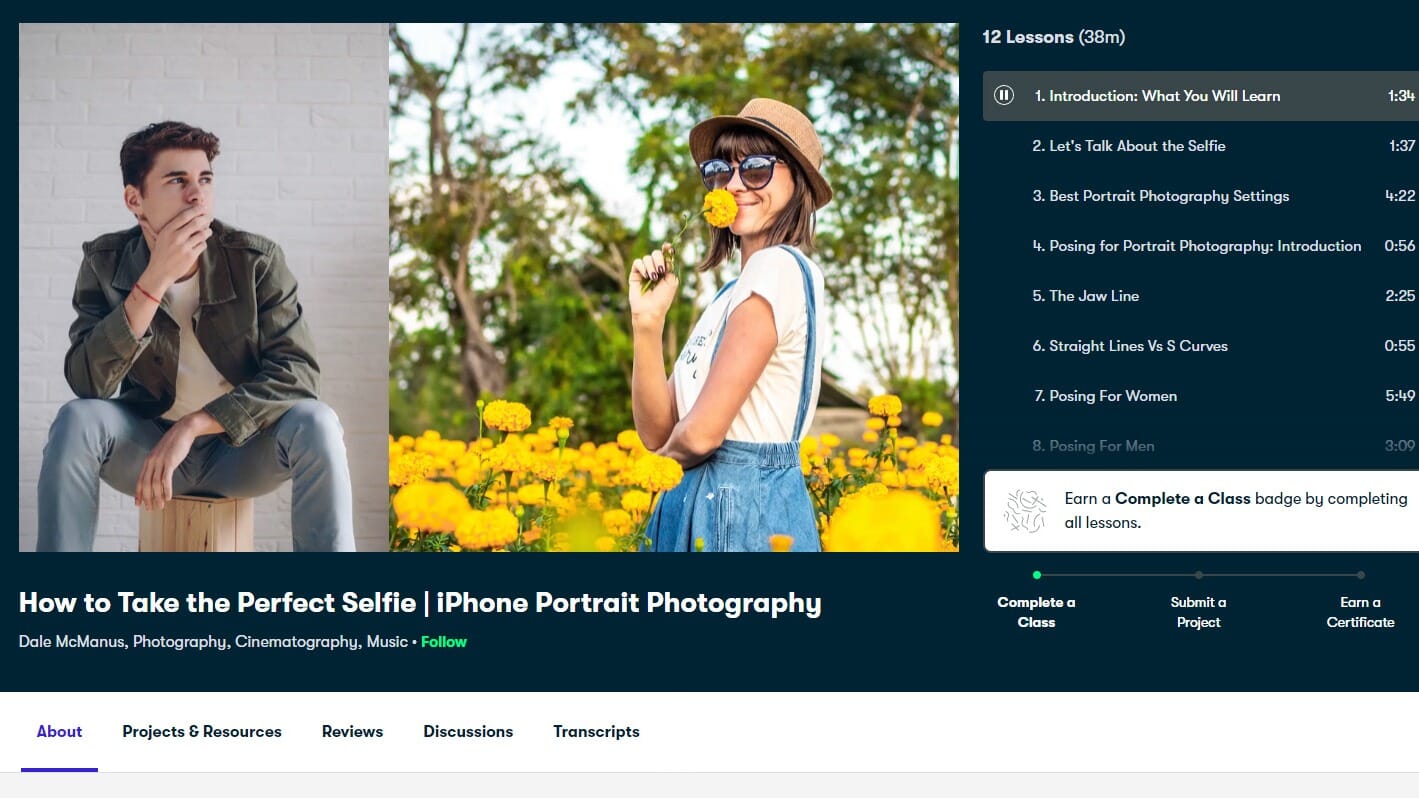
Task: Select the green Complete a Class milestone dot
Action: 1037,575
